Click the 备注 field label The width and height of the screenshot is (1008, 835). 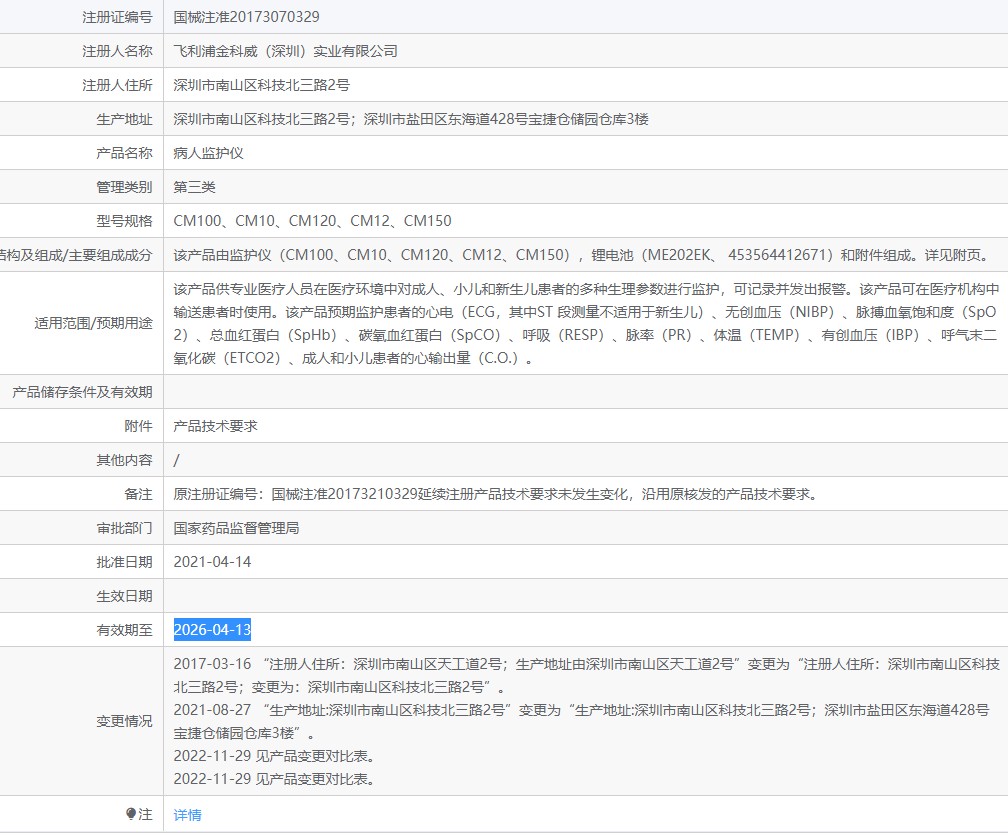(138, 494)
